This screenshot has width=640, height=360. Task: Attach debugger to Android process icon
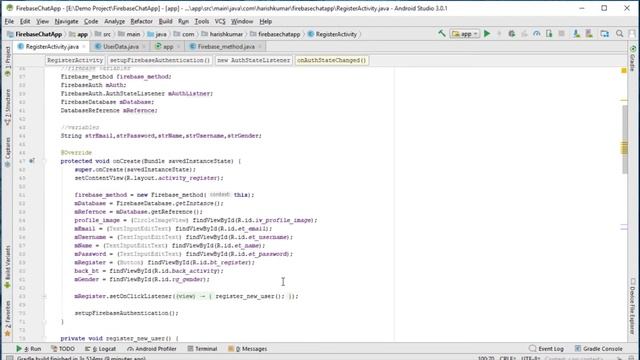[549, 34]
